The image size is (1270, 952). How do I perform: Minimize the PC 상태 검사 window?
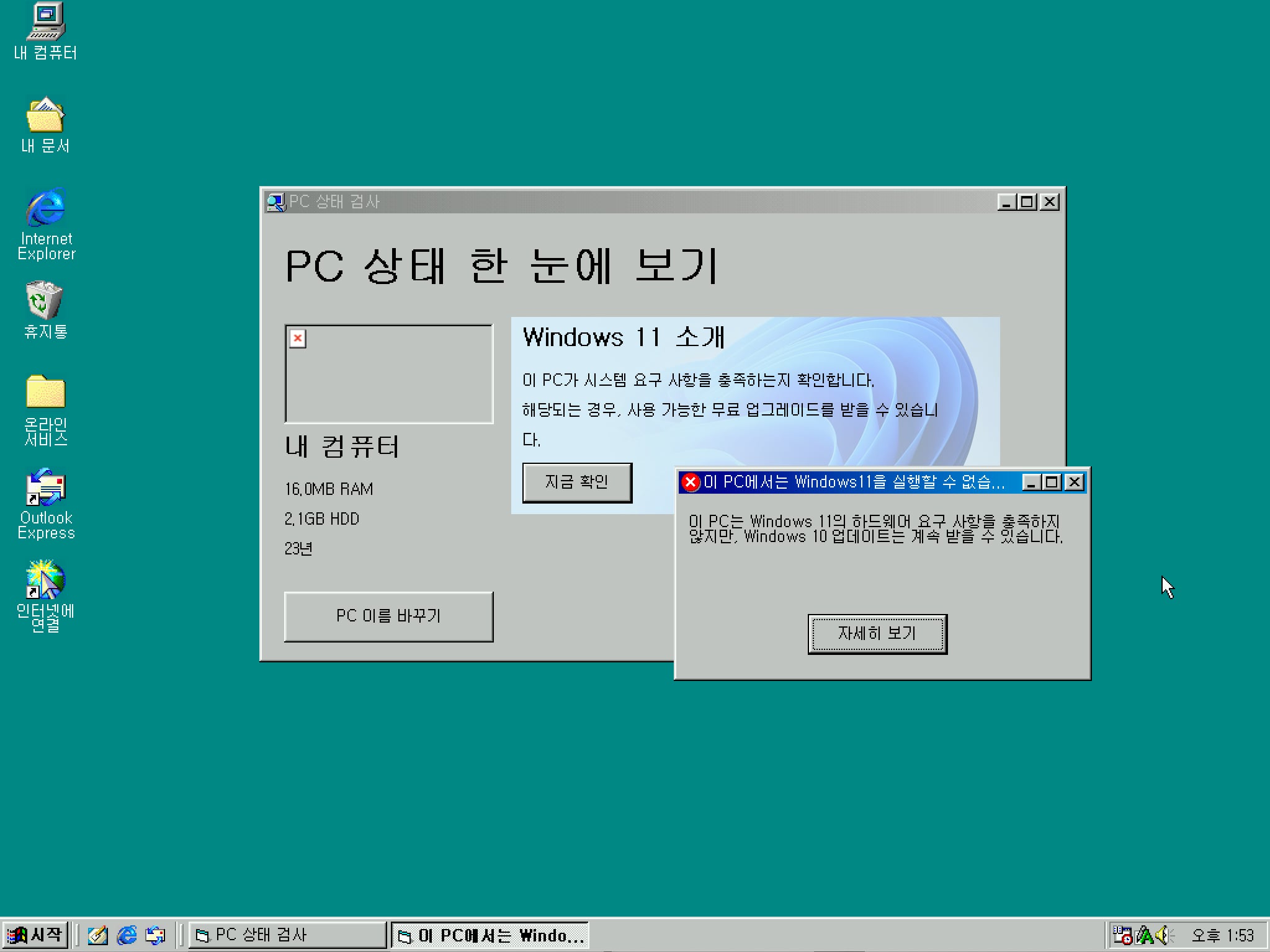(1006, 202)
